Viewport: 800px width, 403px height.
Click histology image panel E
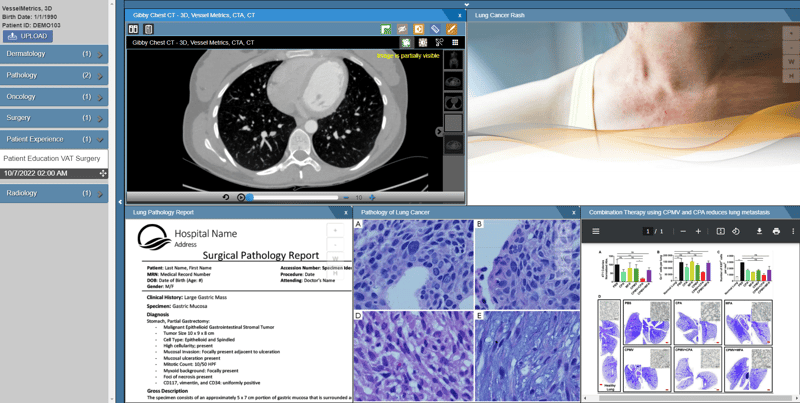528,356
